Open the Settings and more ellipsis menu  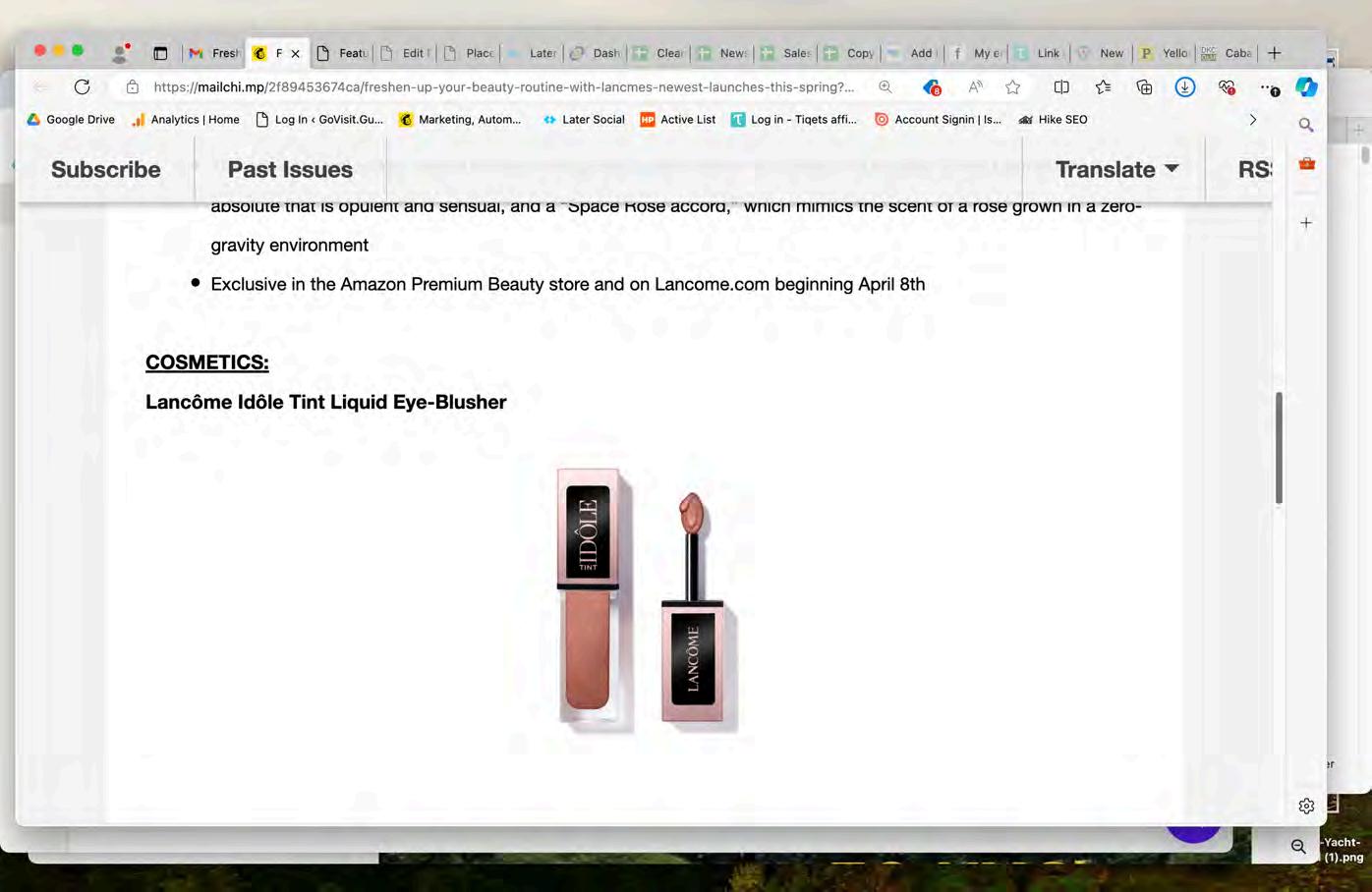coord(1270,87)
